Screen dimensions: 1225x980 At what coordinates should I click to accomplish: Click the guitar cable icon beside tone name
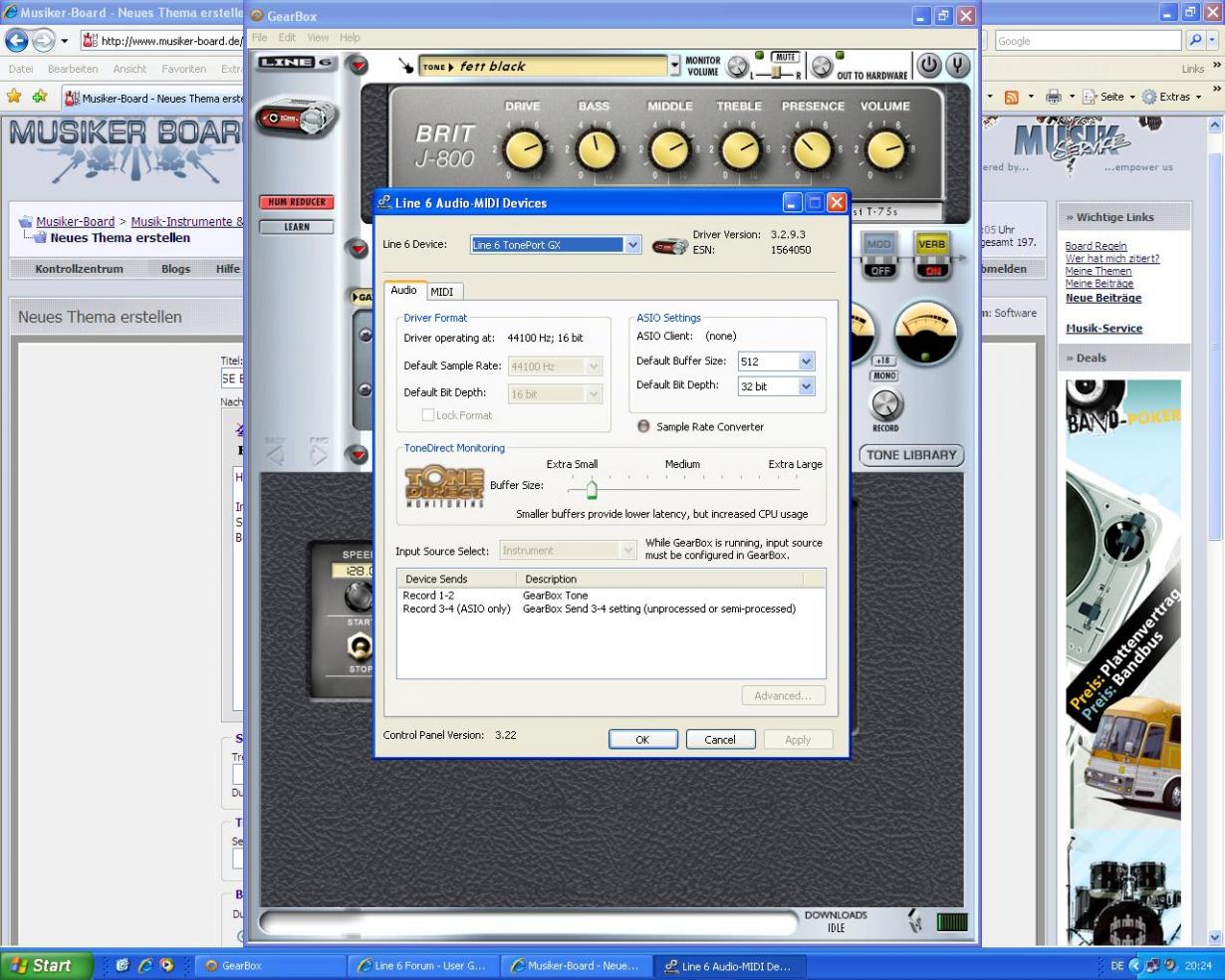pyautogui.click(x=405, y=66)
